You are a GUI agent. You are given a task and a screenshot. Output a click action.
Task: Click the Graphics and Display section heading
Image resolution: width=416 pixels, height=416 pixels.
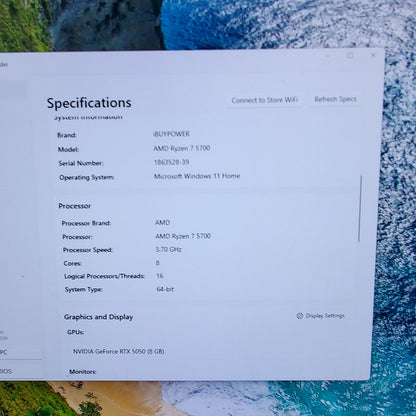coord(99,317)
